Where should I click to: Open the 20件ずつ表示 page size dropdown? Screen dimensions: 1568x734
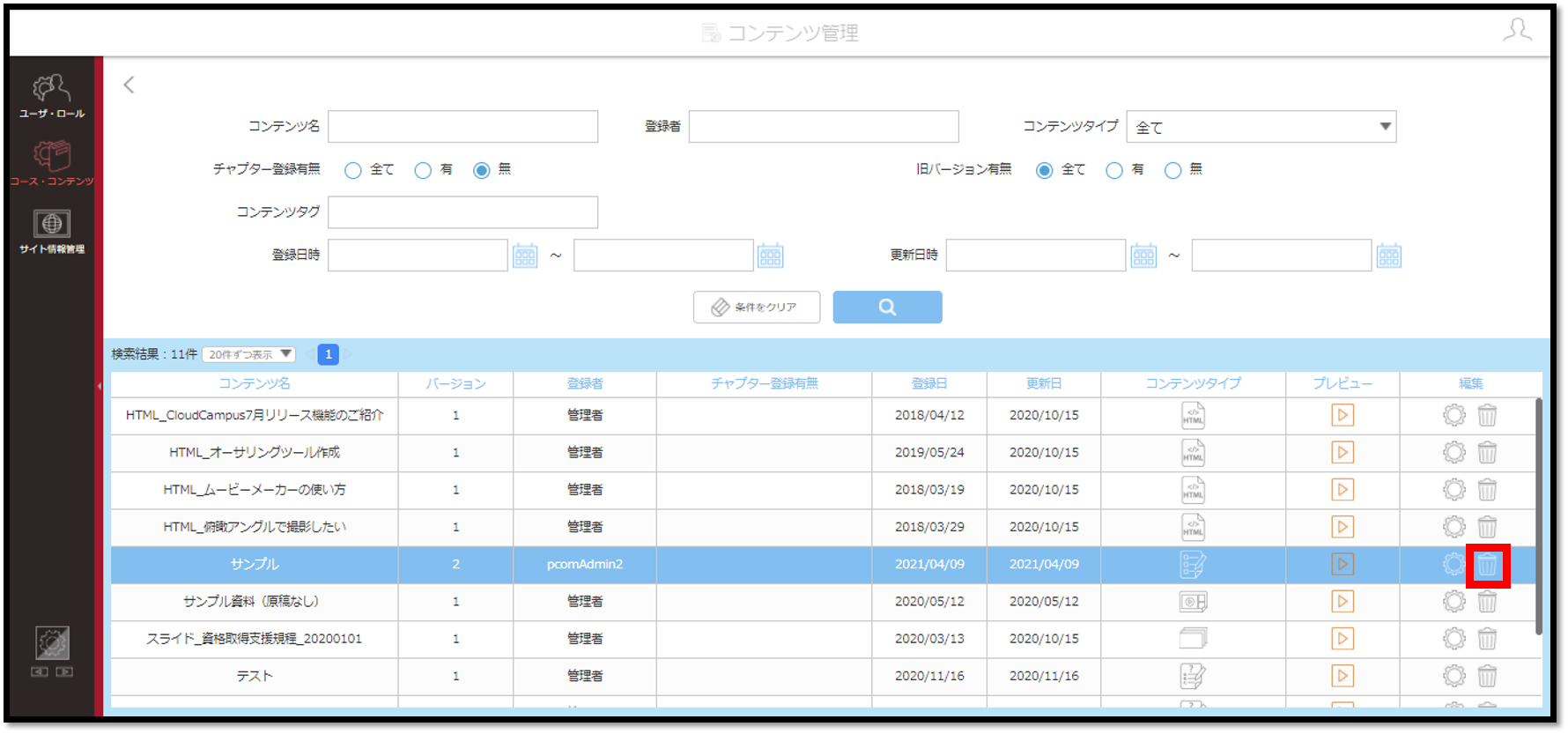point(248,354)
